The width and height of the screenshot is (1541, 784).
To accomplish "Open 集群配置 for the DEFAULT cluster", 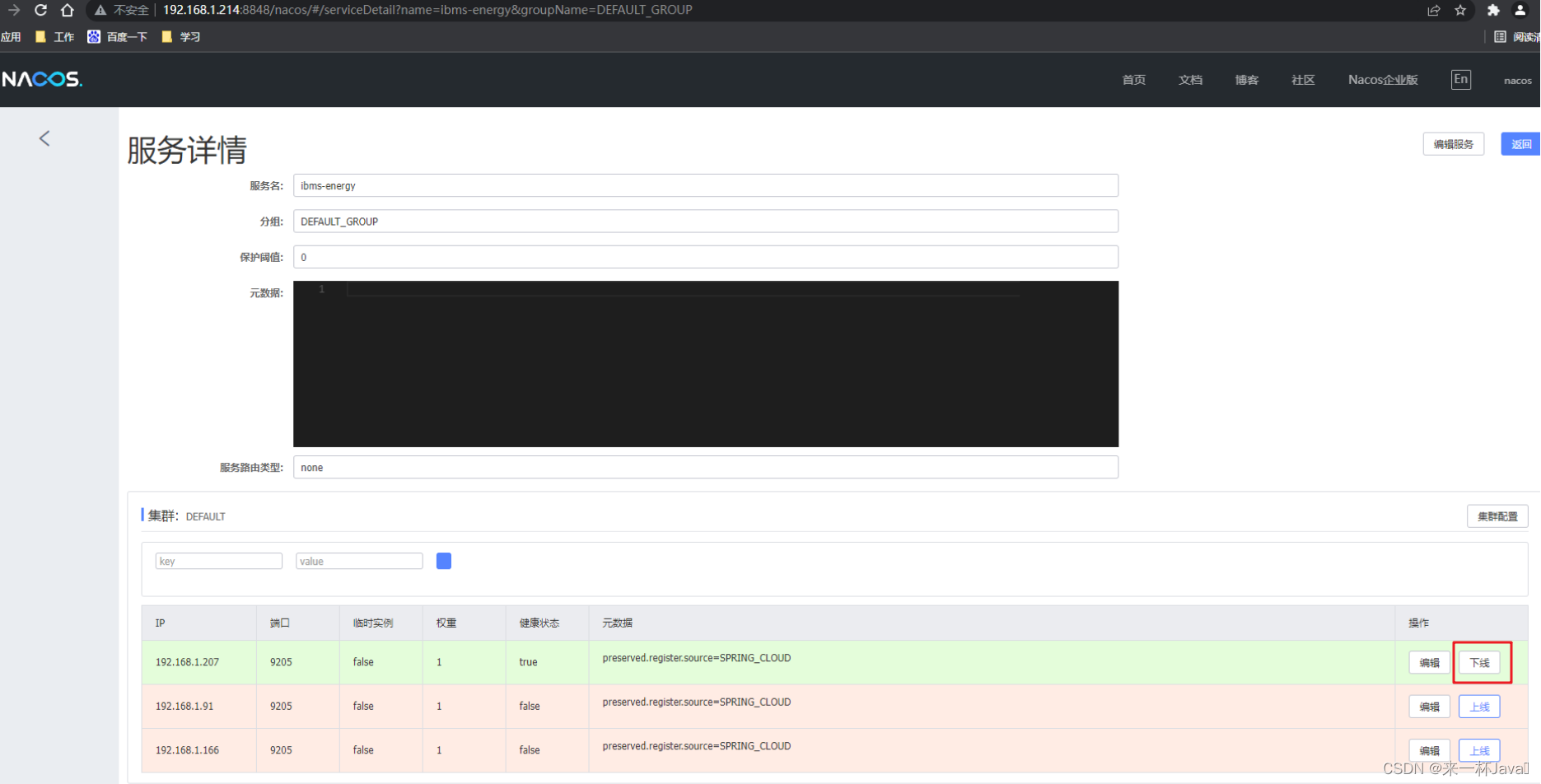I will (x=1497, y=516).
